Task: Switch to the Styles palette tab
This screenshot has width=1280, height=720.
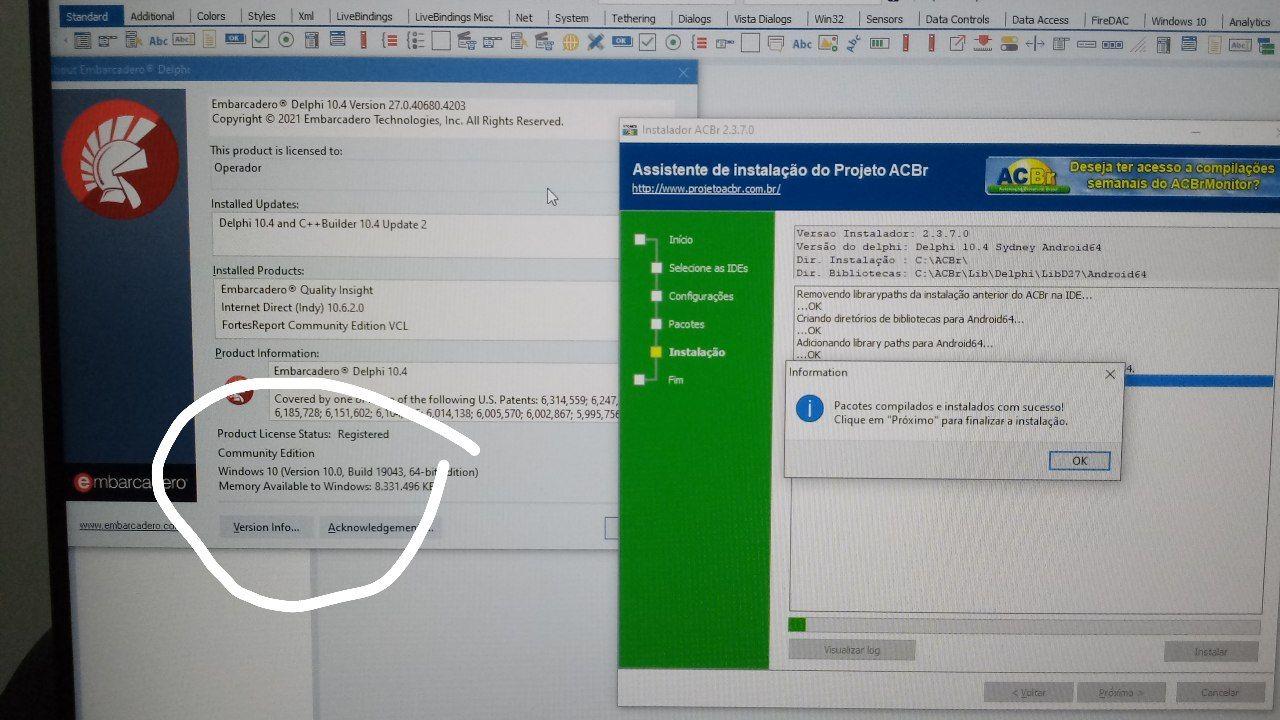Action: [262, 17]
